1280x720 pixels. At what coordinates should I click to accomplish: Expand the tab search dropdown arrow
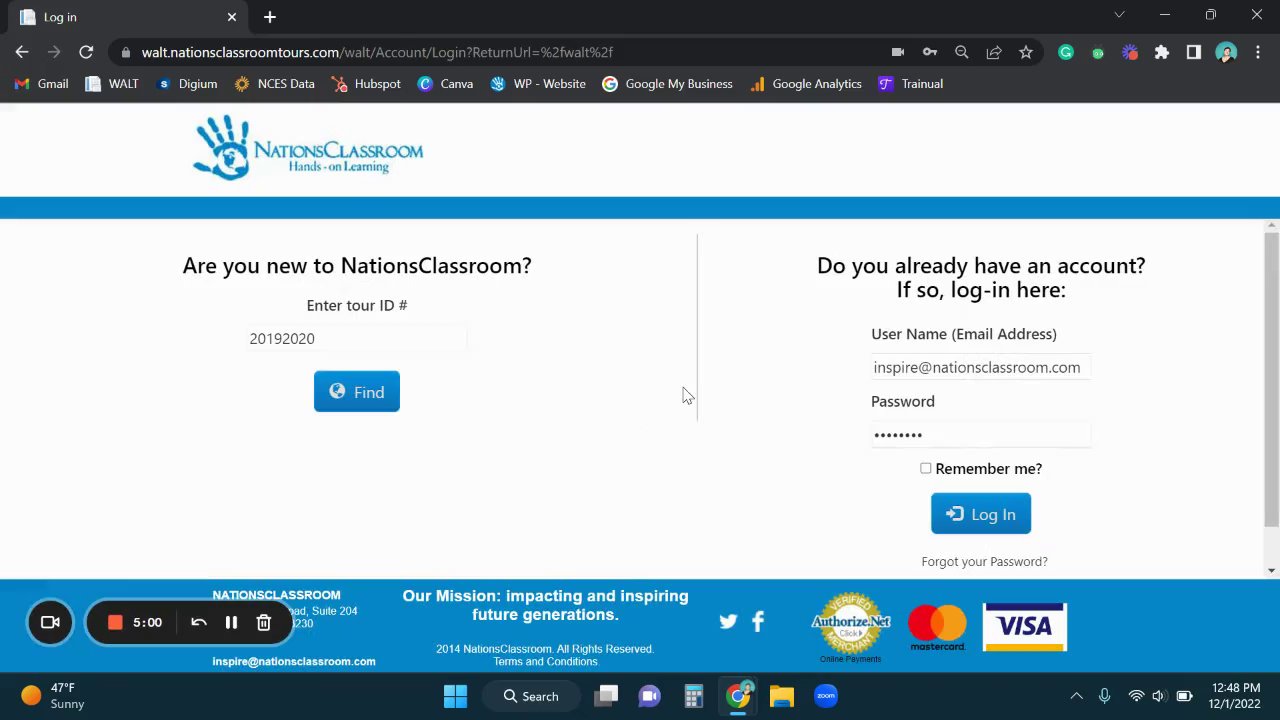coord(1119,15)
